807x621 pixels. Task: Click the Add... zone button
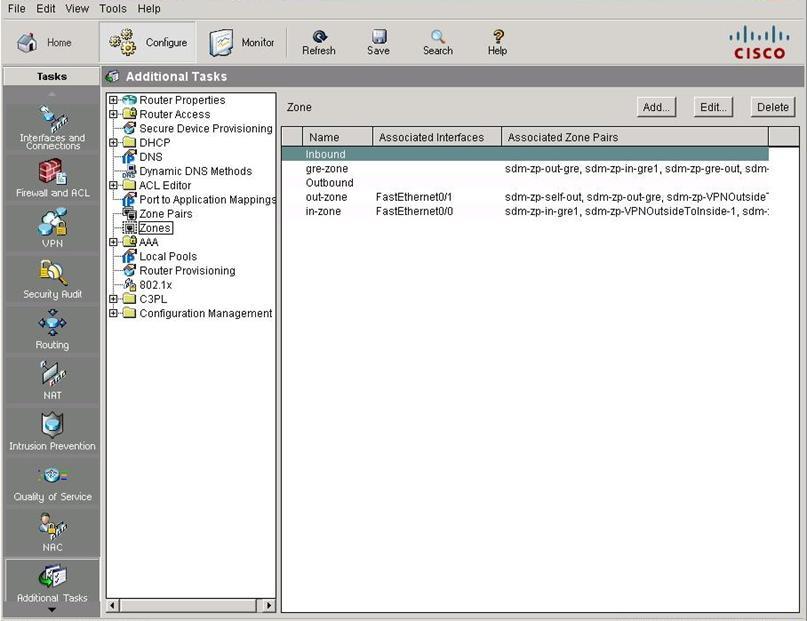coord(656,107)
